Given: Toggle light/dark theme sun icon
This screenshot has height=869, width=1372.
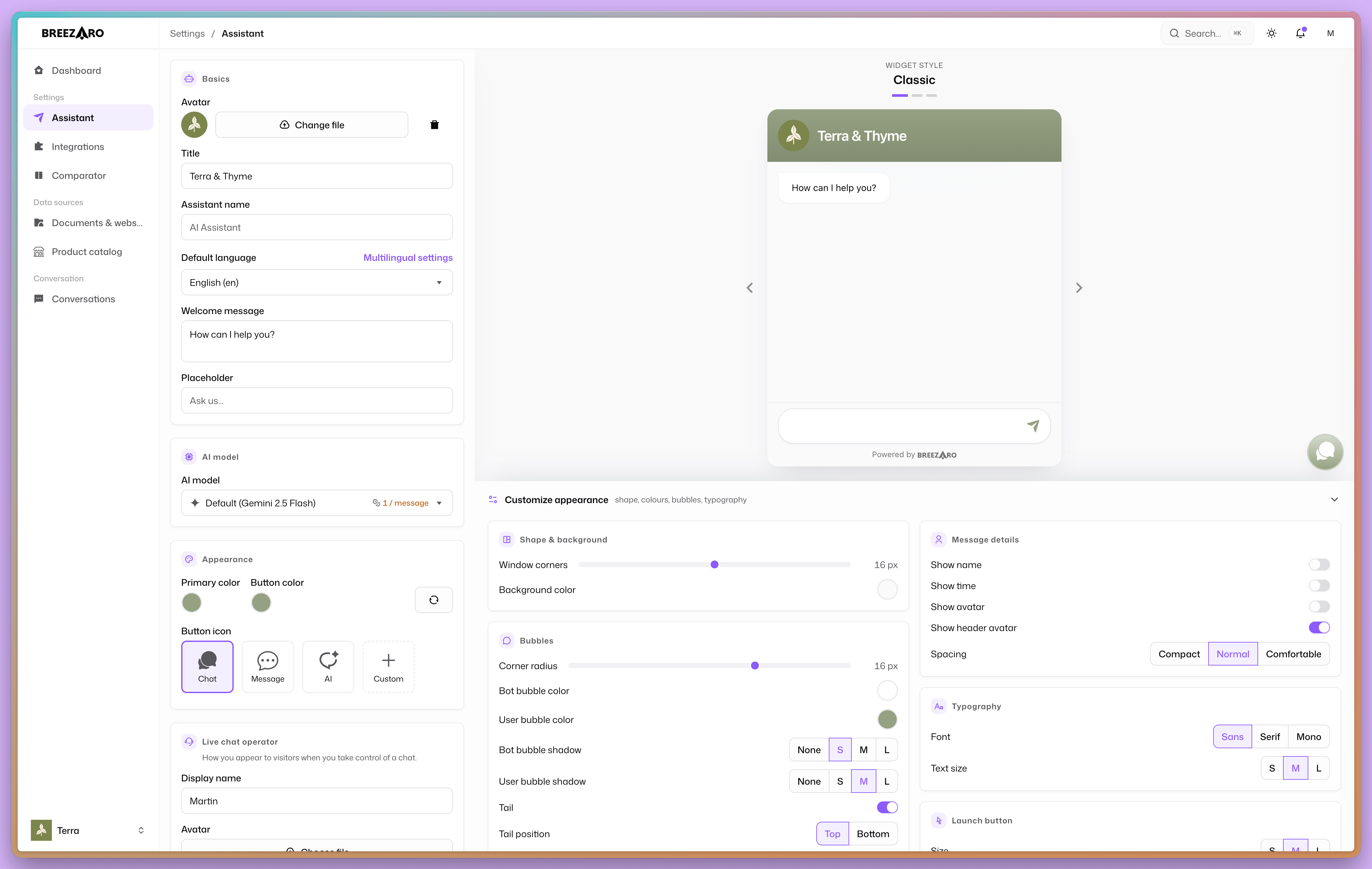Looking at the screenshot, I should click(1271, 33).
